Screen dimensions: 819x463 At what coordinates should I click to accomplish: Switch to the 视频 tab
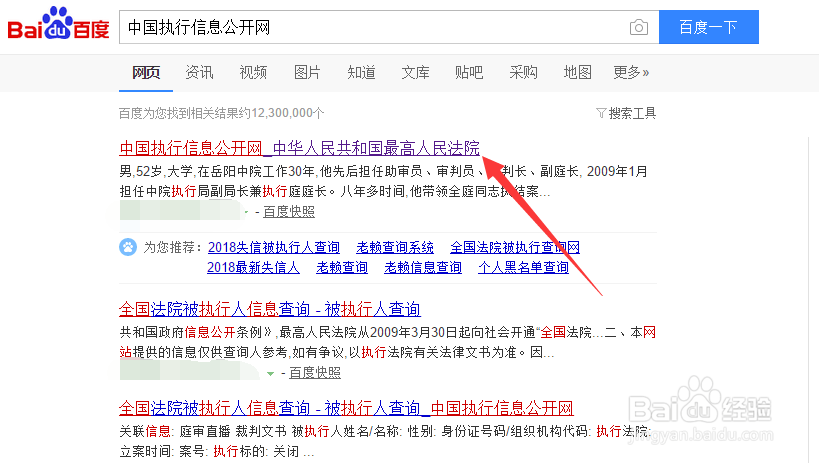pyautogui.click(x=253, y=72)
